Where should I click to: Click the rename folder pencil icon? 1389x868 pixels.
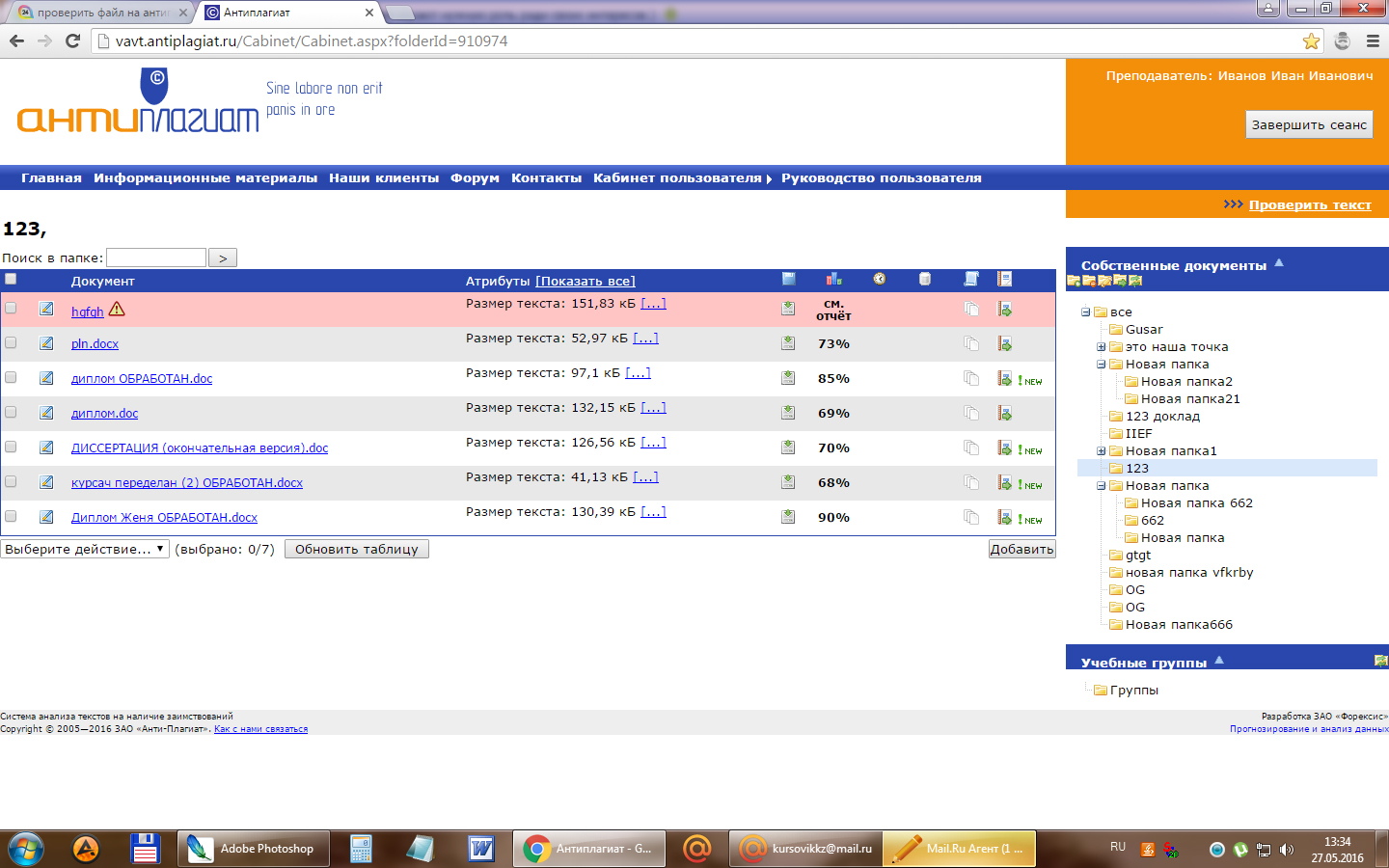(x=1104, y=281)
